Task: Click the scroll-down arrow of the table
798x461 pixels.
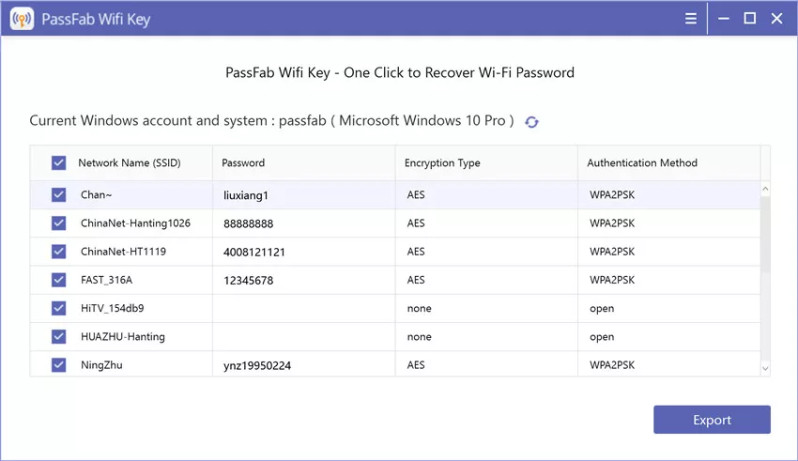Action: click(x=765, y=368)
